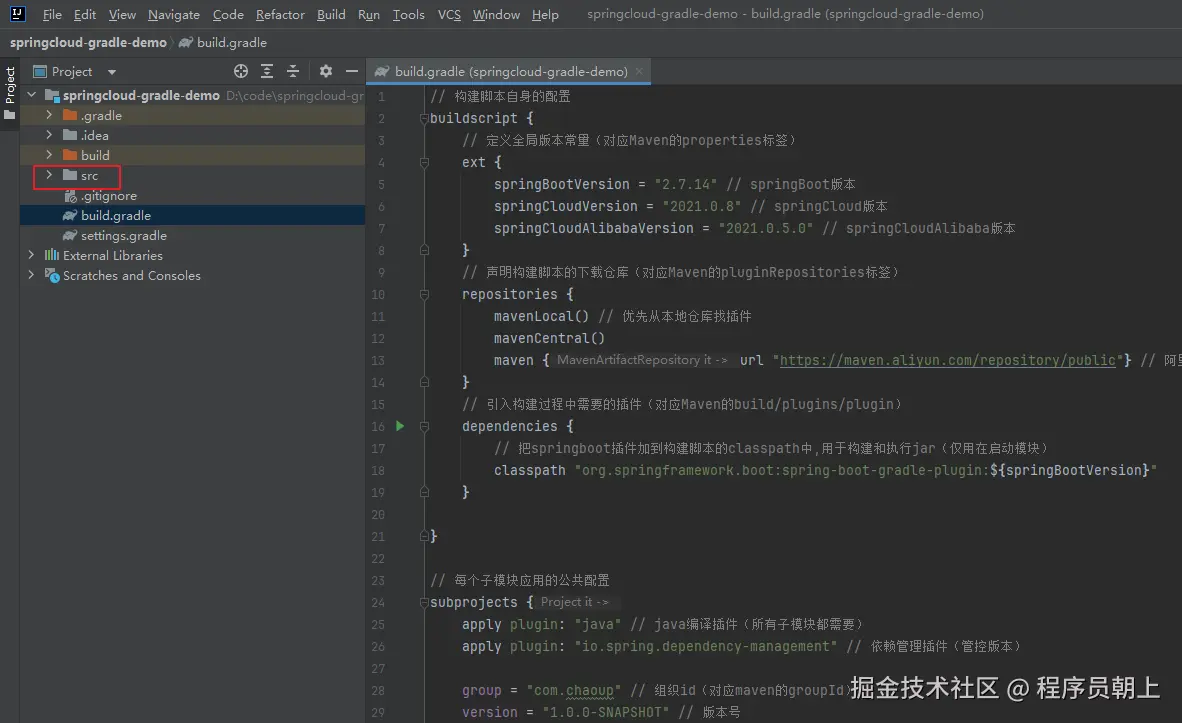
Task: Open Project panel settings gear icon
Action: coord(325,71)
